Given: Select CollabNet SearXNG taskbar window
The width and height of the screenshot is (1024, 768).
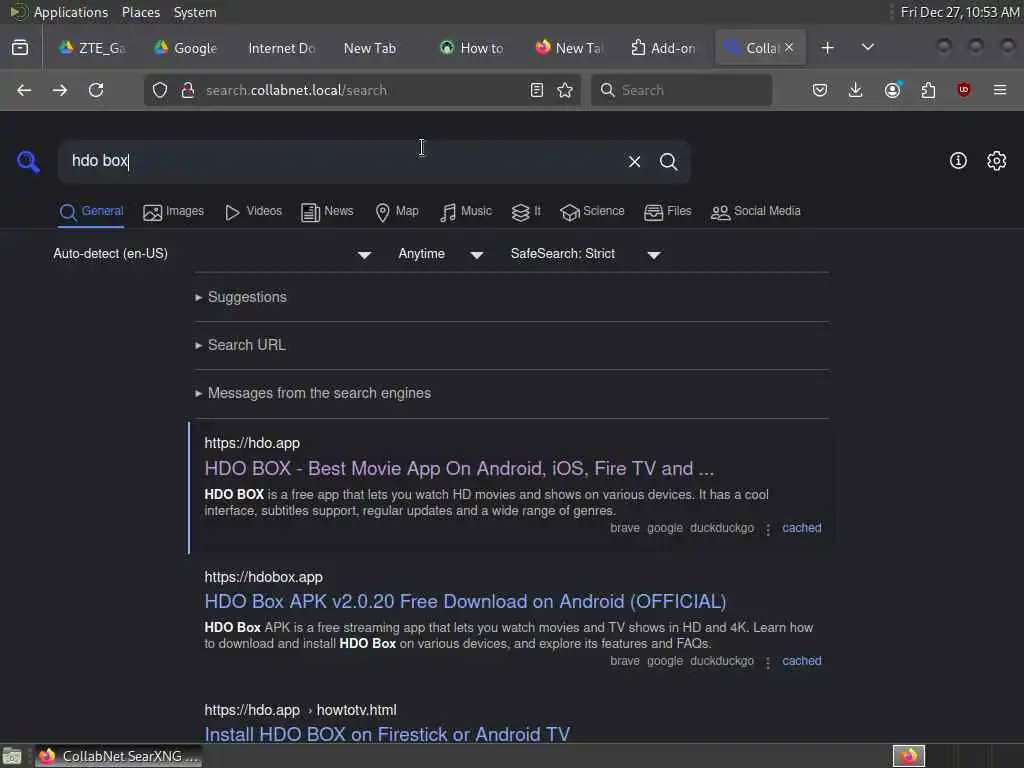Looking at the screenshot, I should [x=119, y=756].
